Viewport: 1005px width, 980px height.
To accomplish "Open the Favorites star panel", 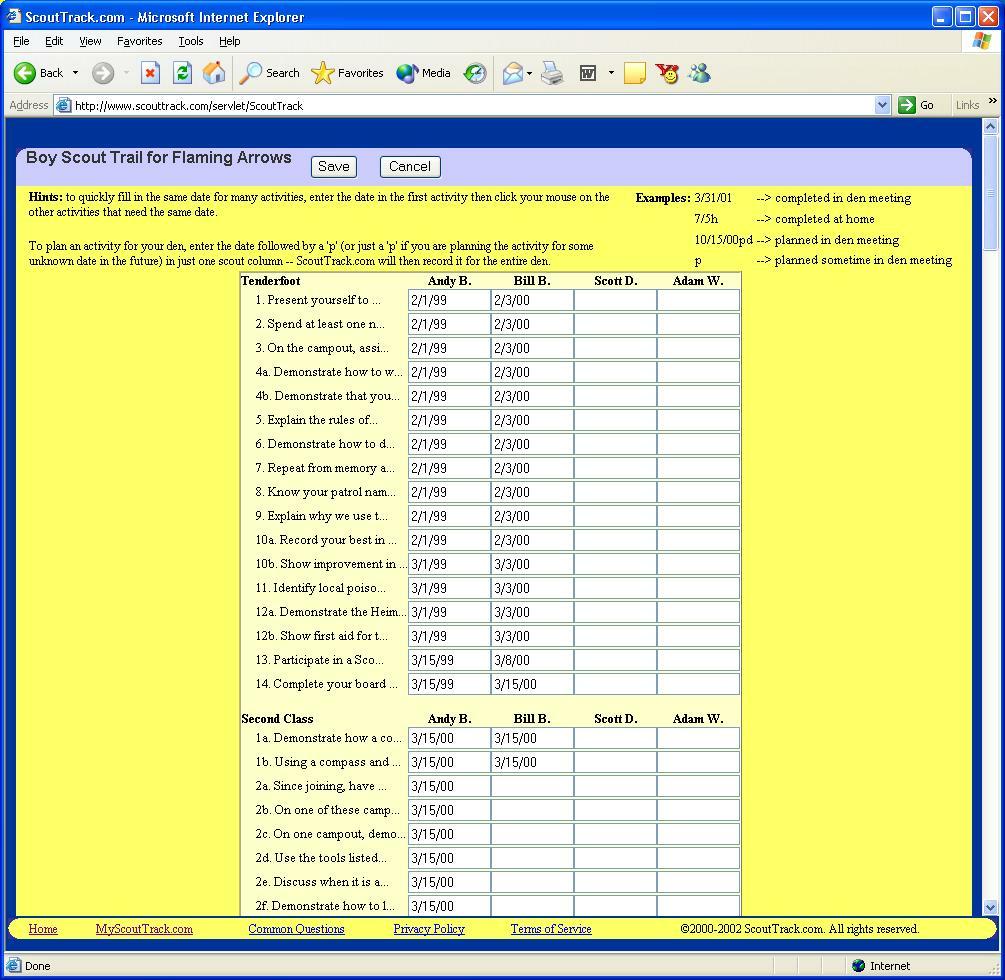I will click(347, 73).
